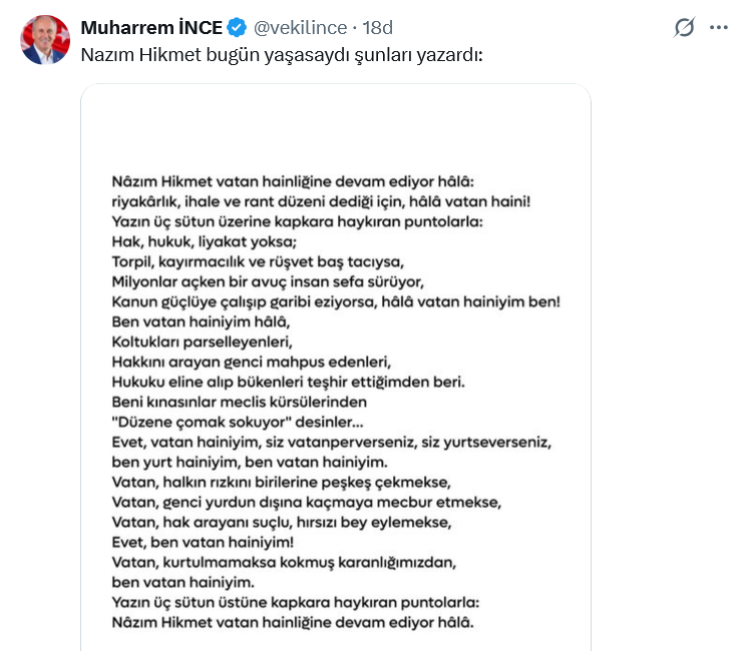Click the line '"Düzene çomak sokuyor" desinler...'

click(x=238, y=422)
